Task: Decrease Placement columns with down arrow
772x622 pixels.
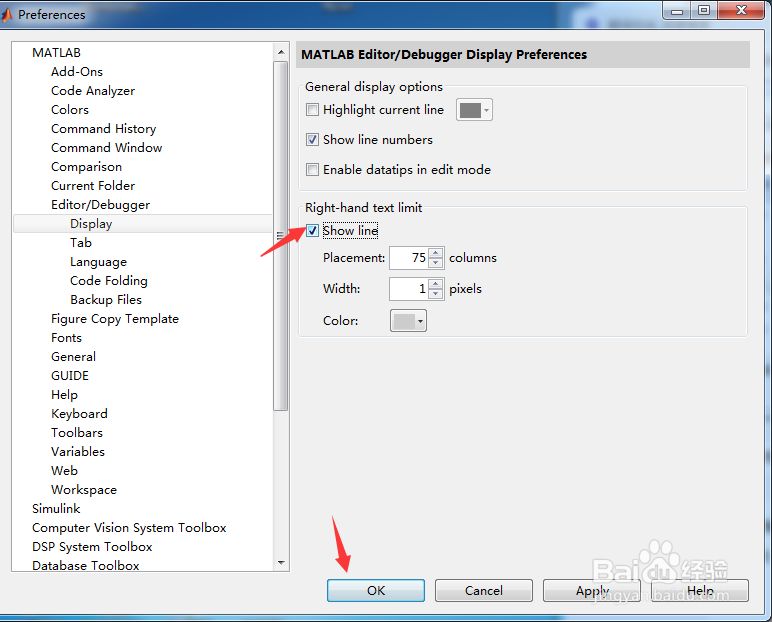Action: [436, 263]
